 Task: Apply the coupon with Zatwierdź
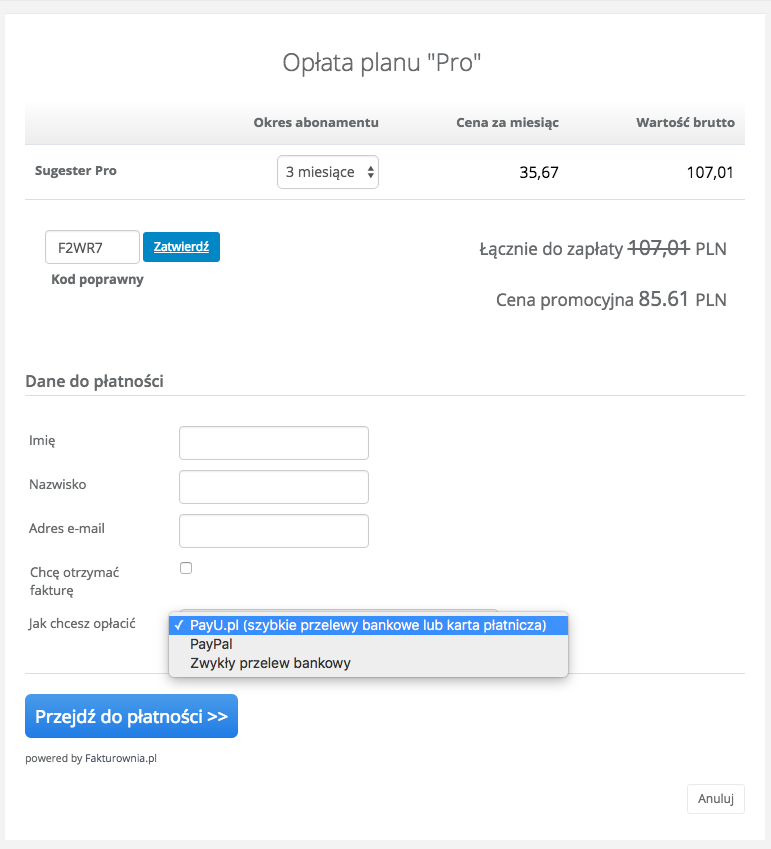pyautogui.click(x=181, y=246)
